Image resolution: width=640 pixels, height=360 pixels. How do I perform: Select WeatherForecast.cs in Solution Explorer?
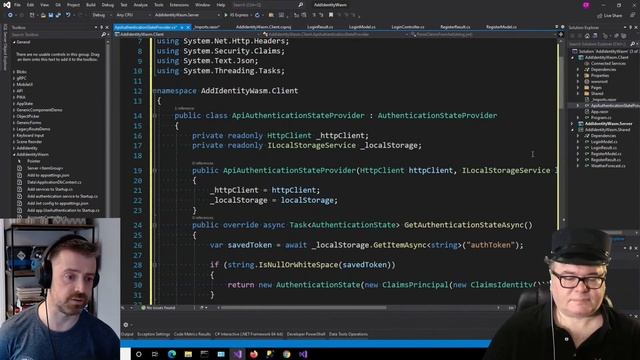pos(608,166)
